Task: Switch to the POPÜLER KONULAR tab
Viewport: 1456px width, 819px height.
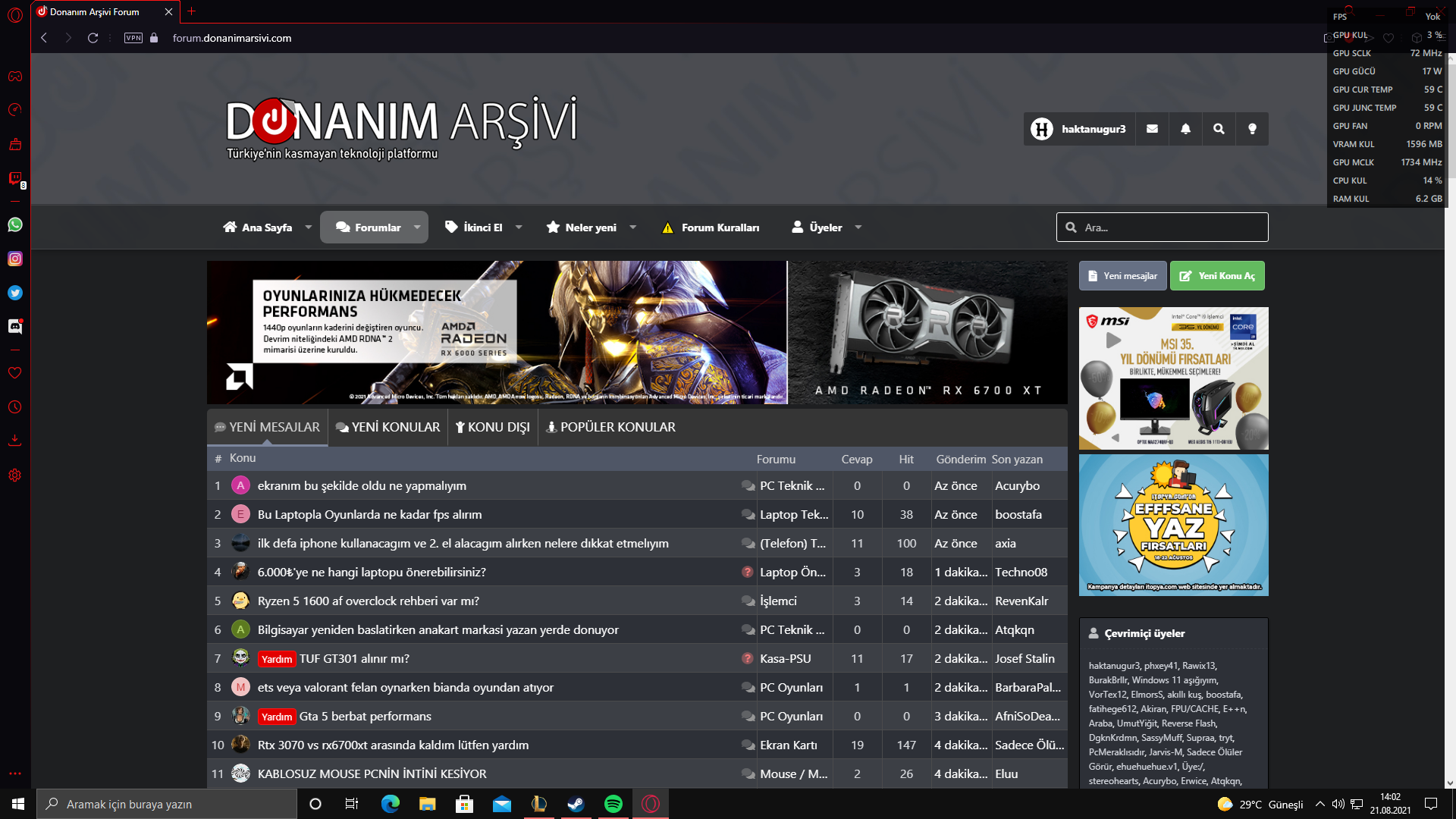Action: pyautogui.click(x=610, y=427)
